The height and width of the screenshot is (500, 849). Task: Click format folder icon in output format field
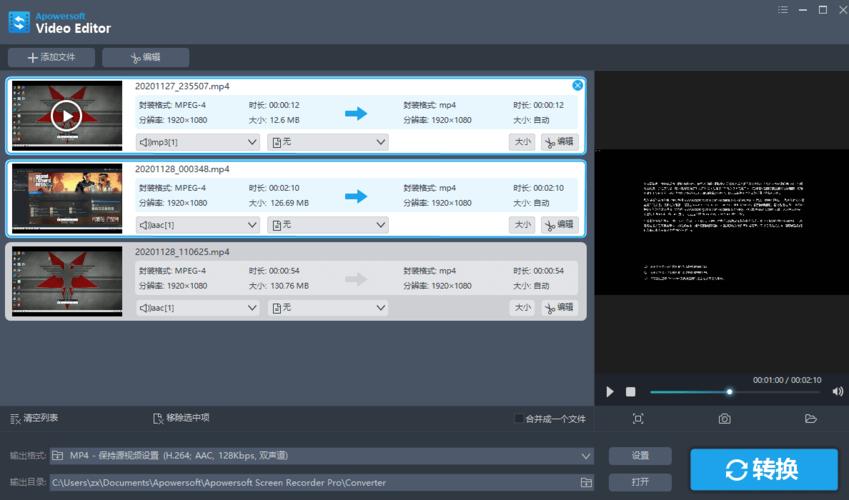pos(57,456)
